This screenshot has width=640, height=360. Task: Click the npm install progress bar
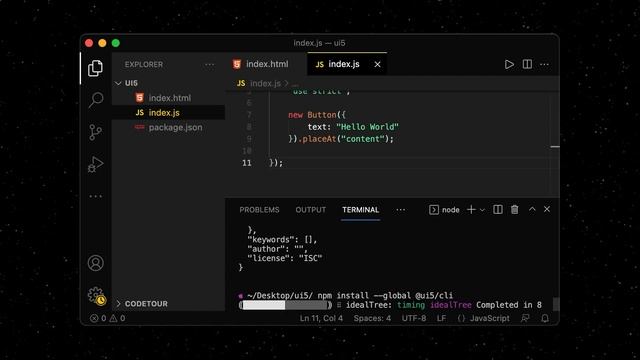(285, 305)
